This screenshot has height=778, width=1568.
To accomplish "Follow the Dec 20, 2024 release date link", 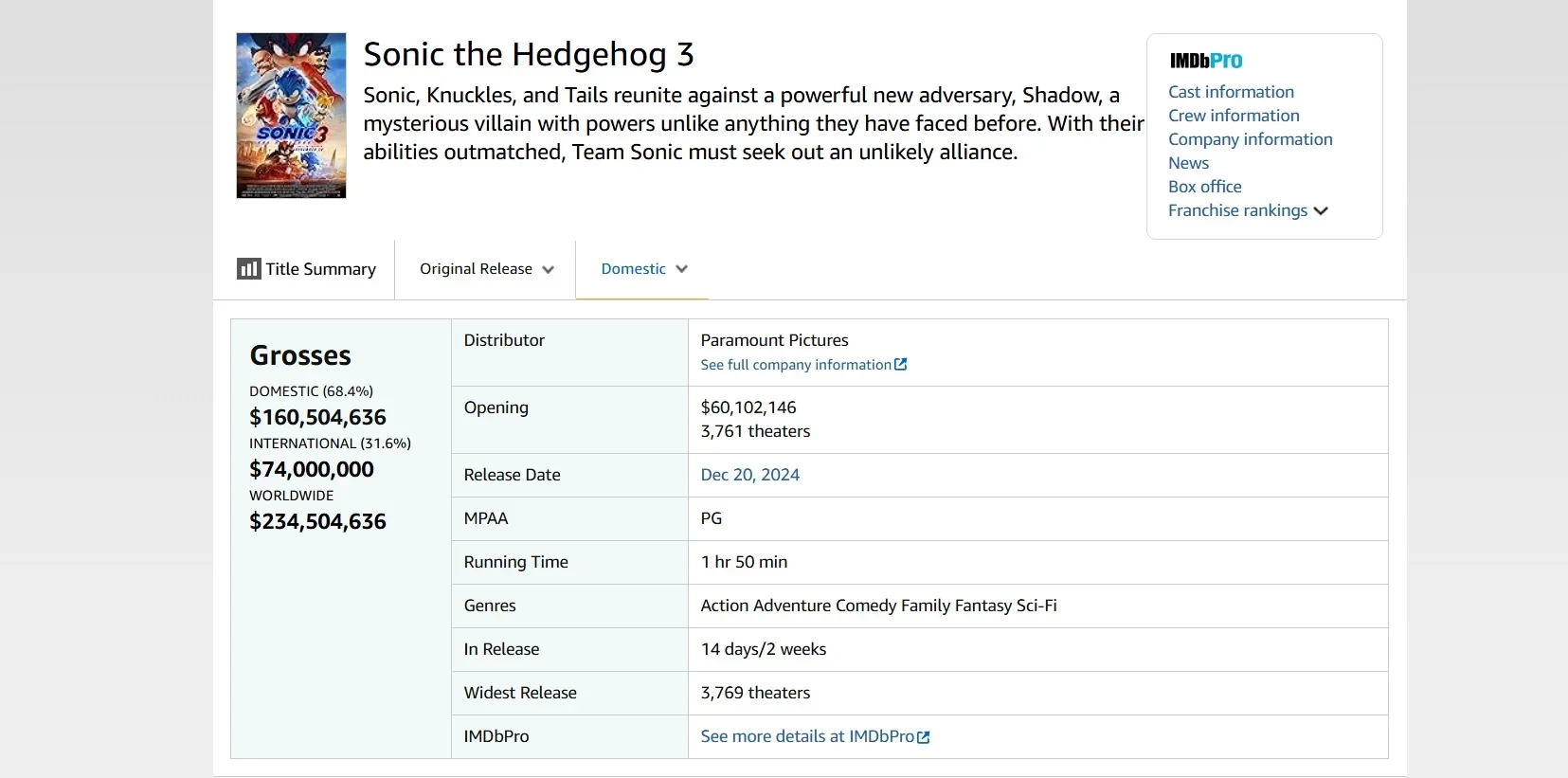I will (x=749, y=475).
